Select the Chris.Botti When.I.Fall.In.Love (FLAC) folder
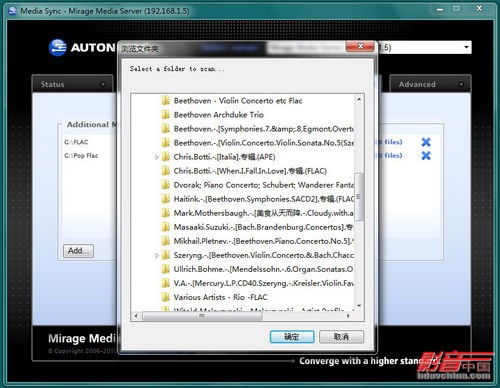The image size is (500, 388). coord(250,171)
